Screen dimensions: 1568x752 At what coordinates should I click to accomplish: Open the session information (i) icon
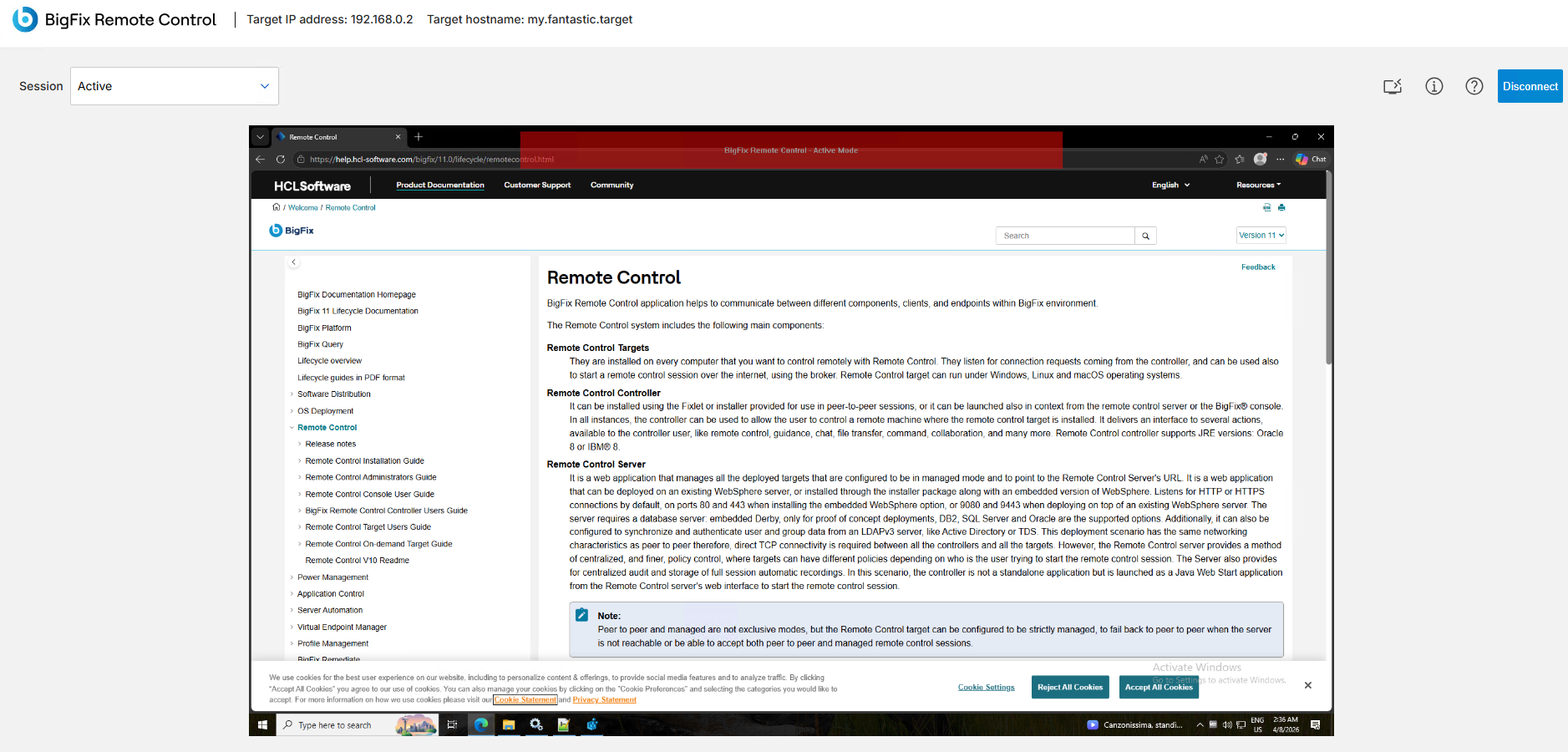(1434, 86)
